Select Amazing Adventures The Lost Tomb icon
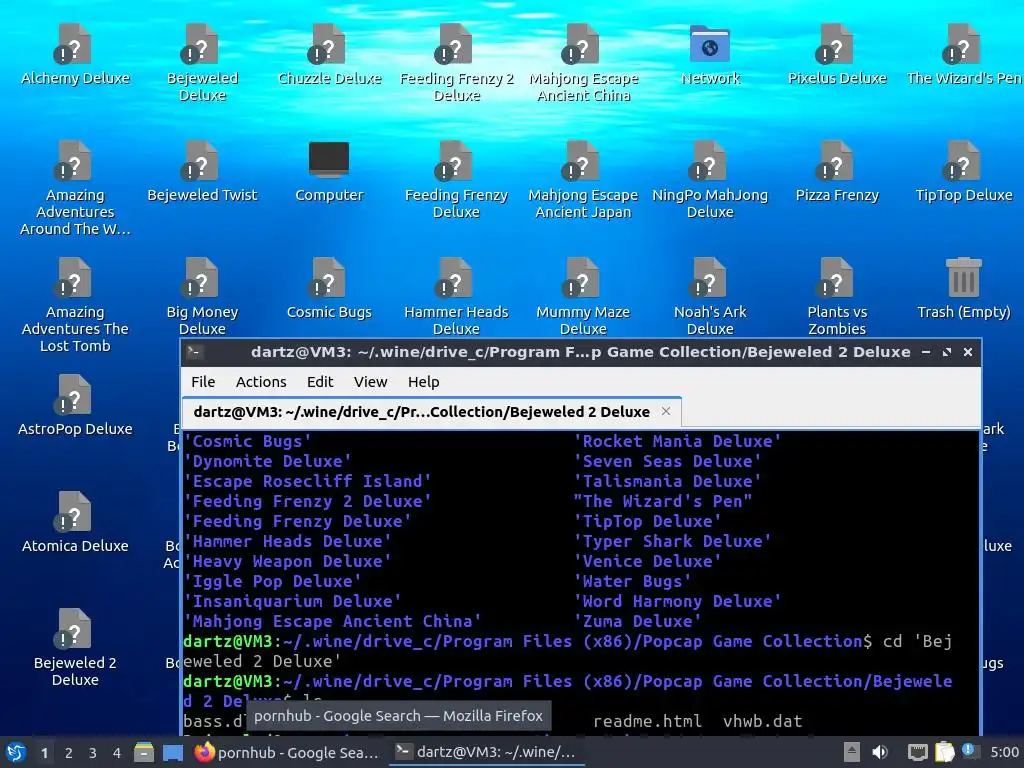Screen dimensions: 1024x768 pyautogui.click(x=75, y=305)
